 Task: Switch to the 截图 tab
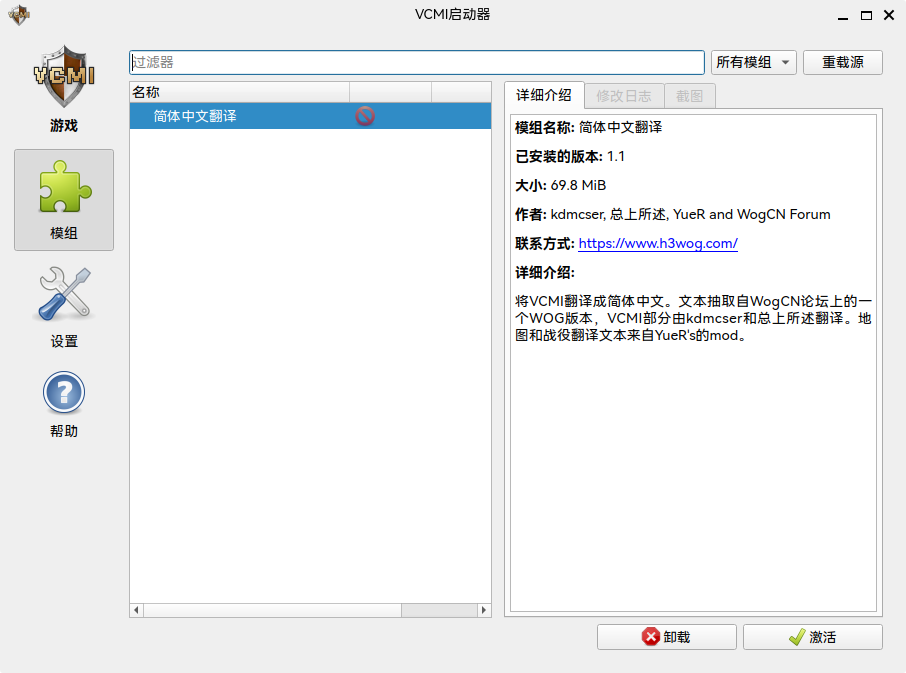[x=690, y=96]
